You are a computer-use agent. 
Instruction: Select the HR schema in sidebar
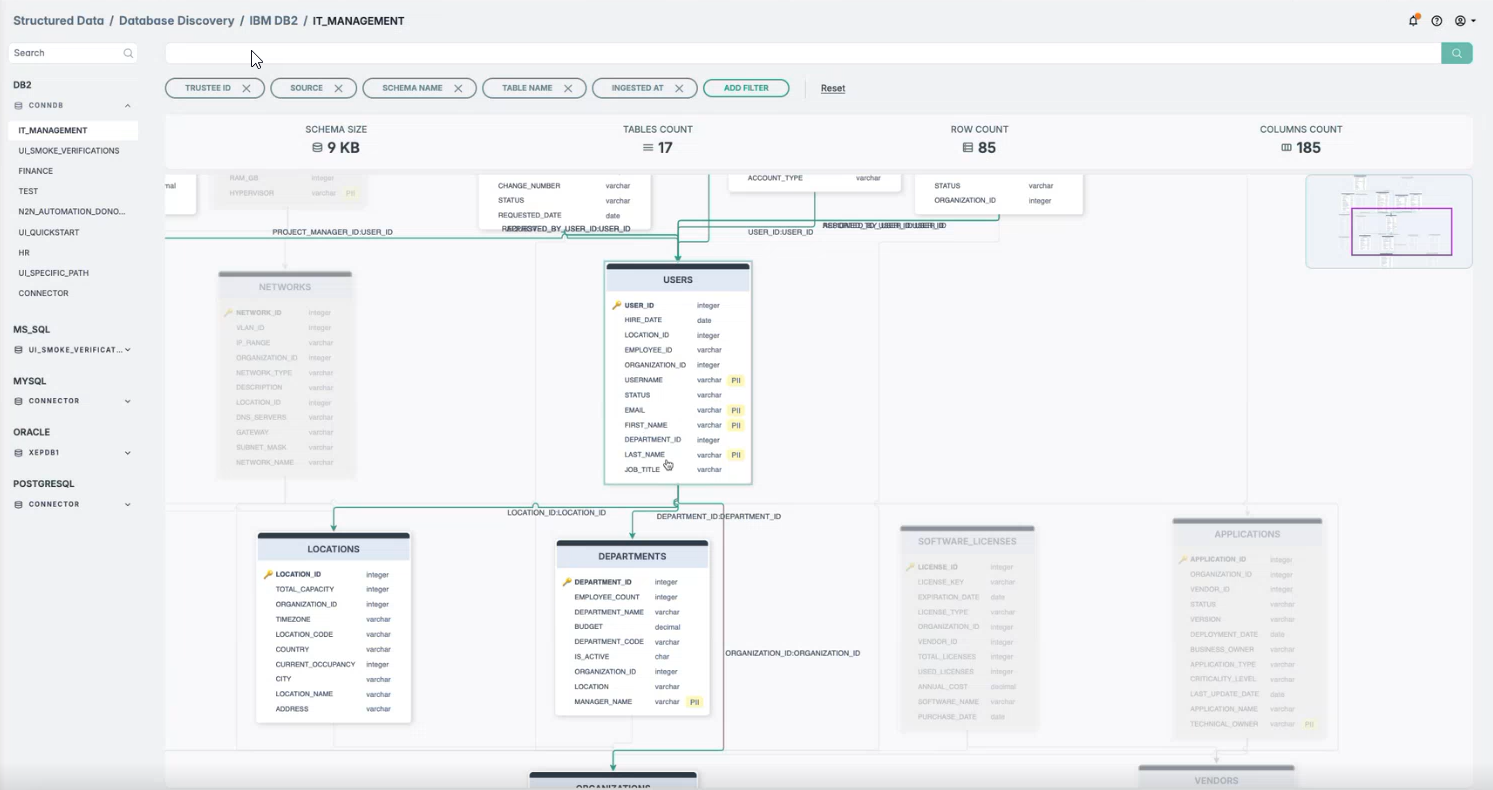coord(24,253)
